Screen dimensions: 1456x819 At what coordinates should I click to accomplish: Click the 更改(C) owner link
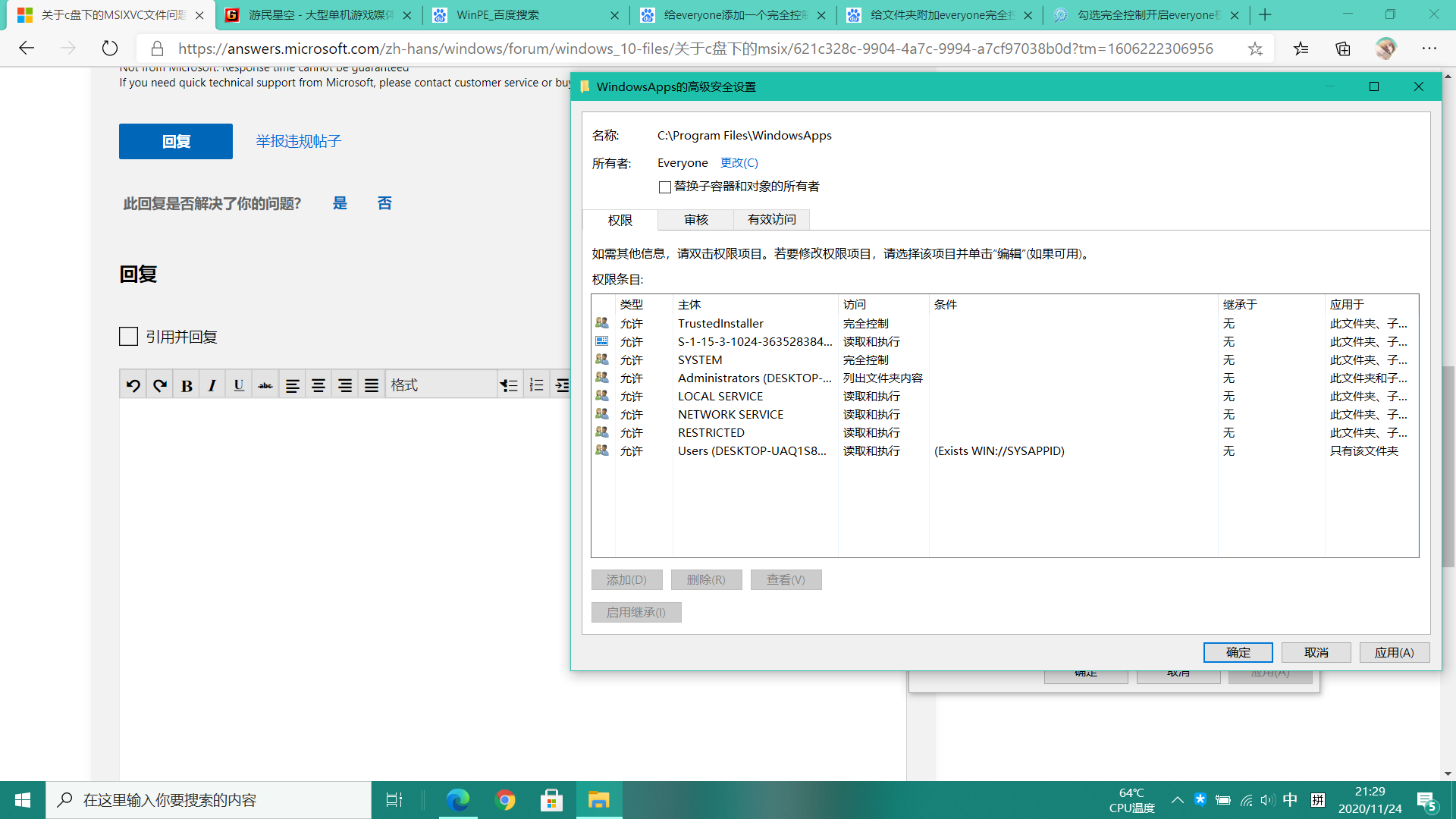tap(739, 163)
